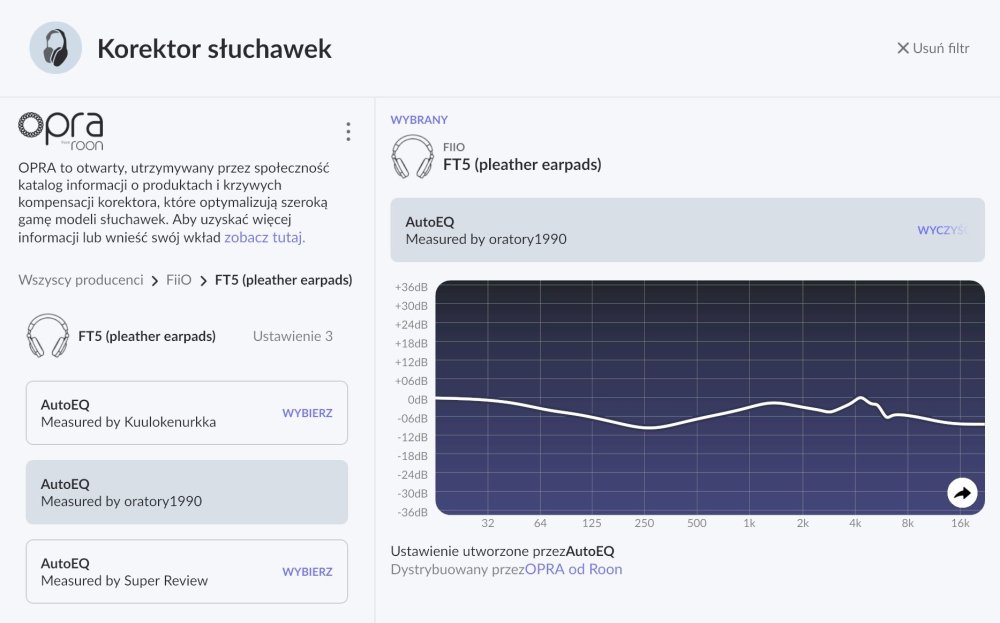
Task: Go to 'Wszyscy producenci' breadcrumb
Action: (x=81, y=280)
